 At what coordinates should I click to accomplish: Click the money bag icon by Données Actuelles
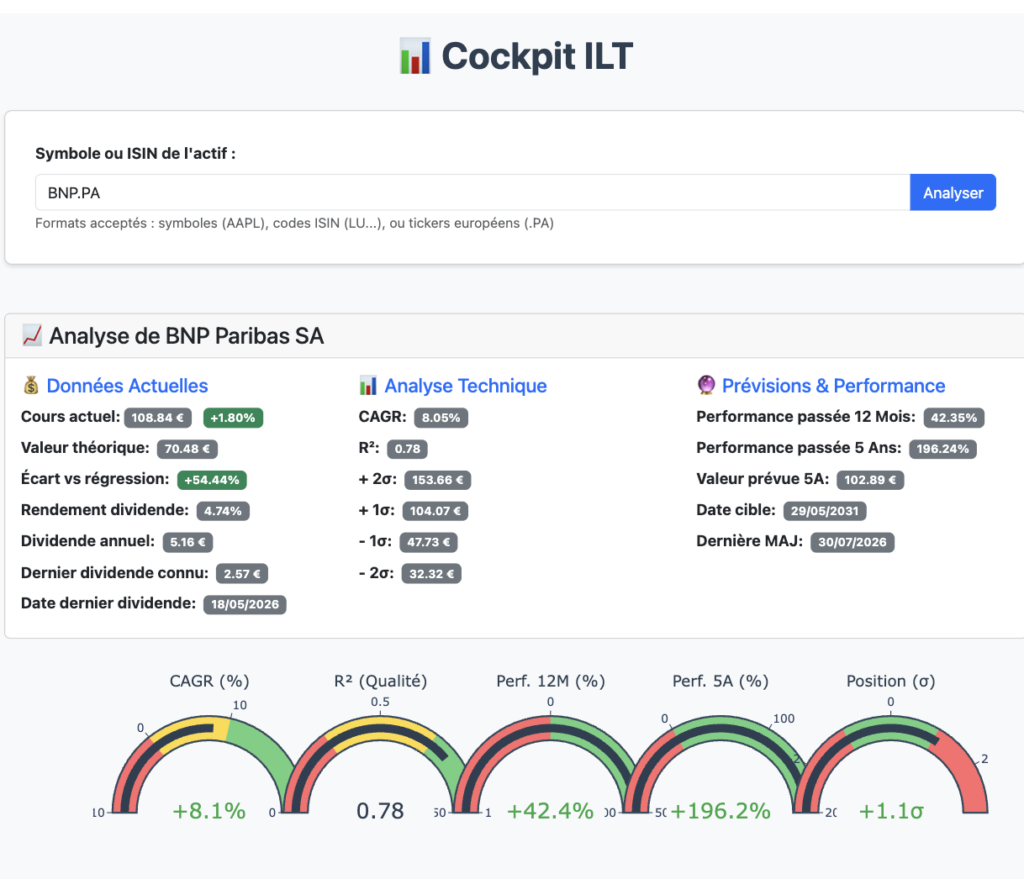pos(31,385)
